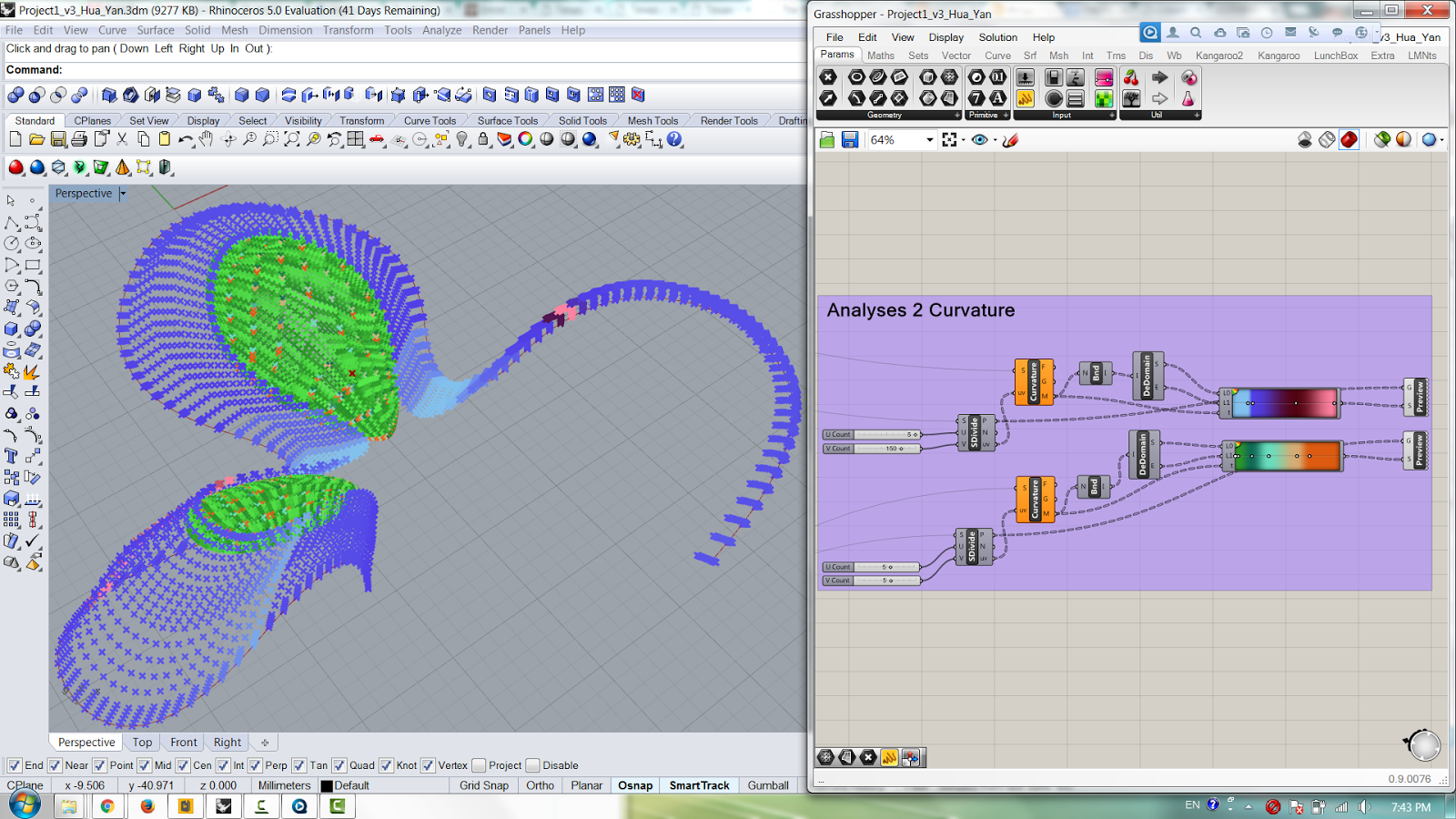The height and width of the screenshot is (819, 1456).
Task: Click the Undo arrow icon in Rhino
Action: coord(186,139)
